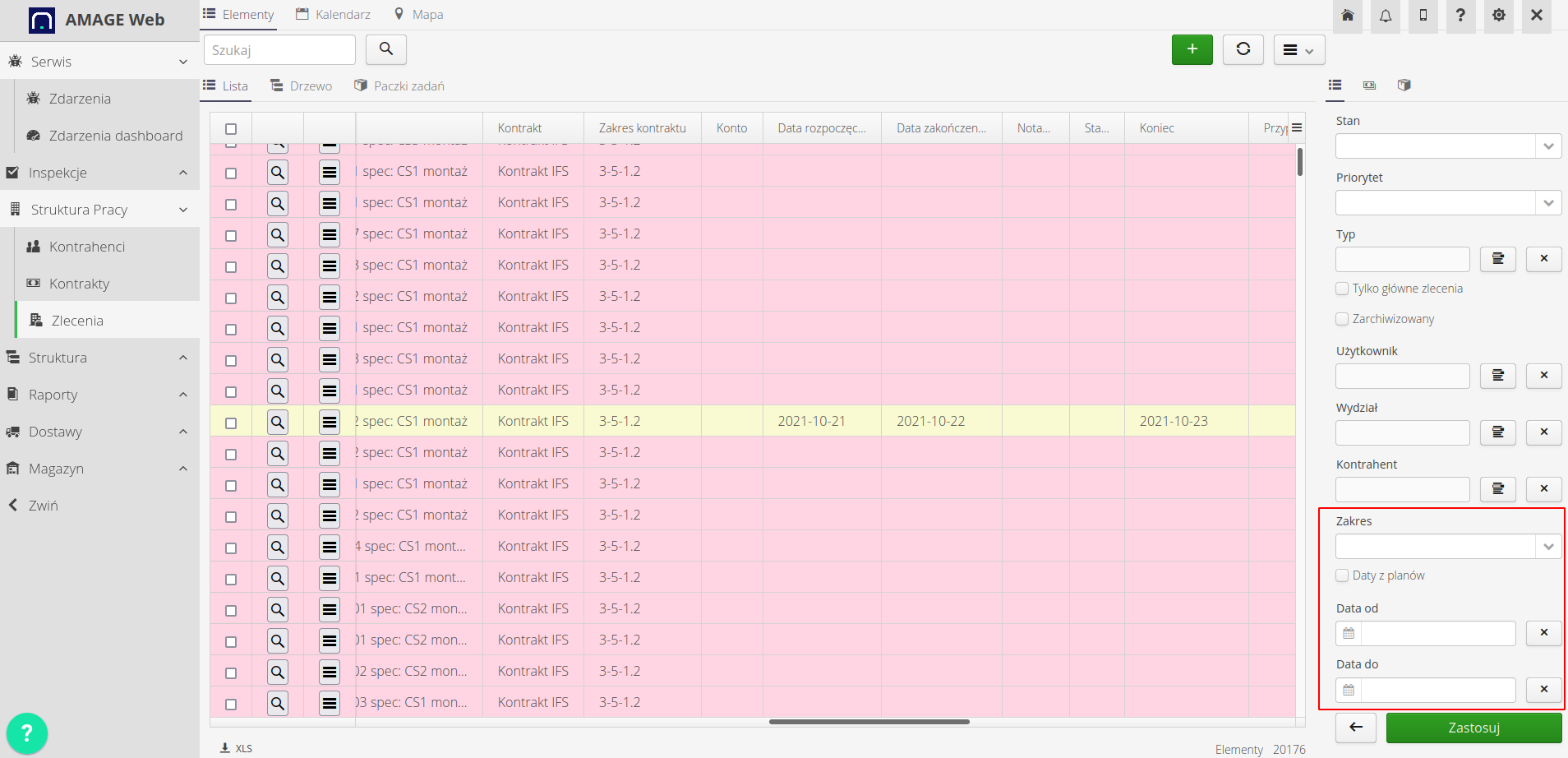Screen dimensions: 1568x758
Task: Open the Stan dropdown
Action: click(1548, 146)
